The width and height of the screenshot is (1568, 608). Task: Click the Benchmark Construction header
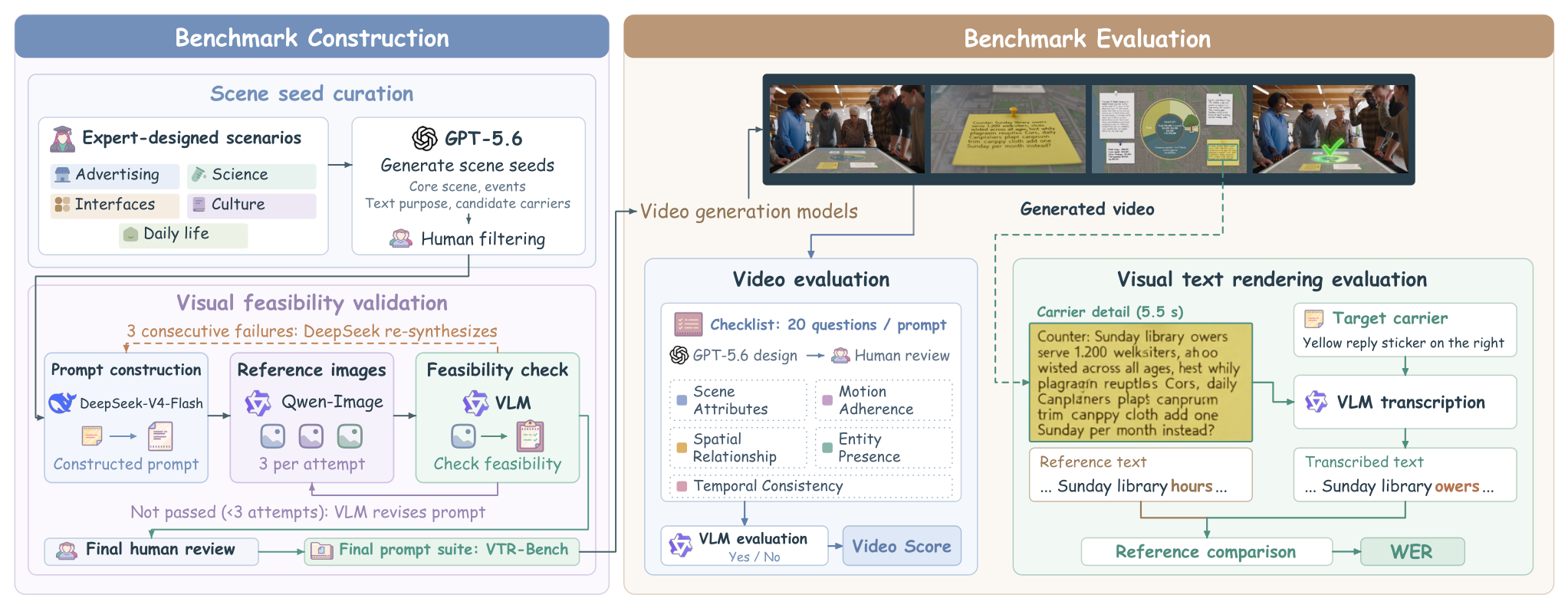[312, 37]
